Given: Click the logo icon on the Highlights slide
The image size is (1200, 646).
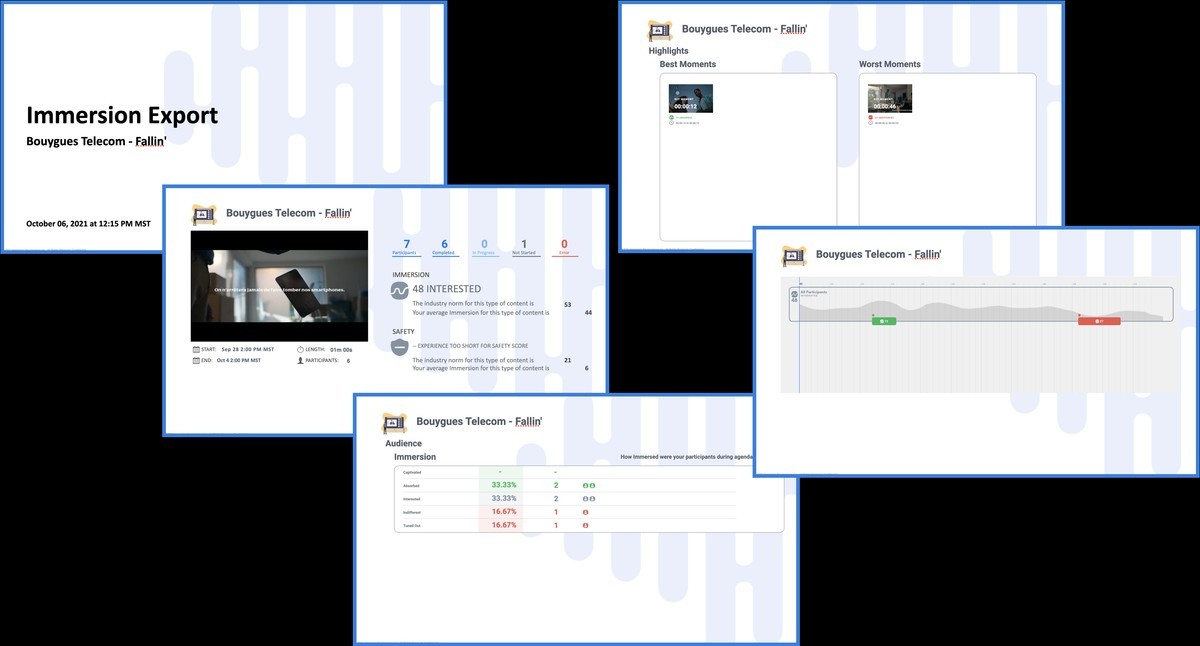Looking at the screenshot, I should (x=660, y=30).
